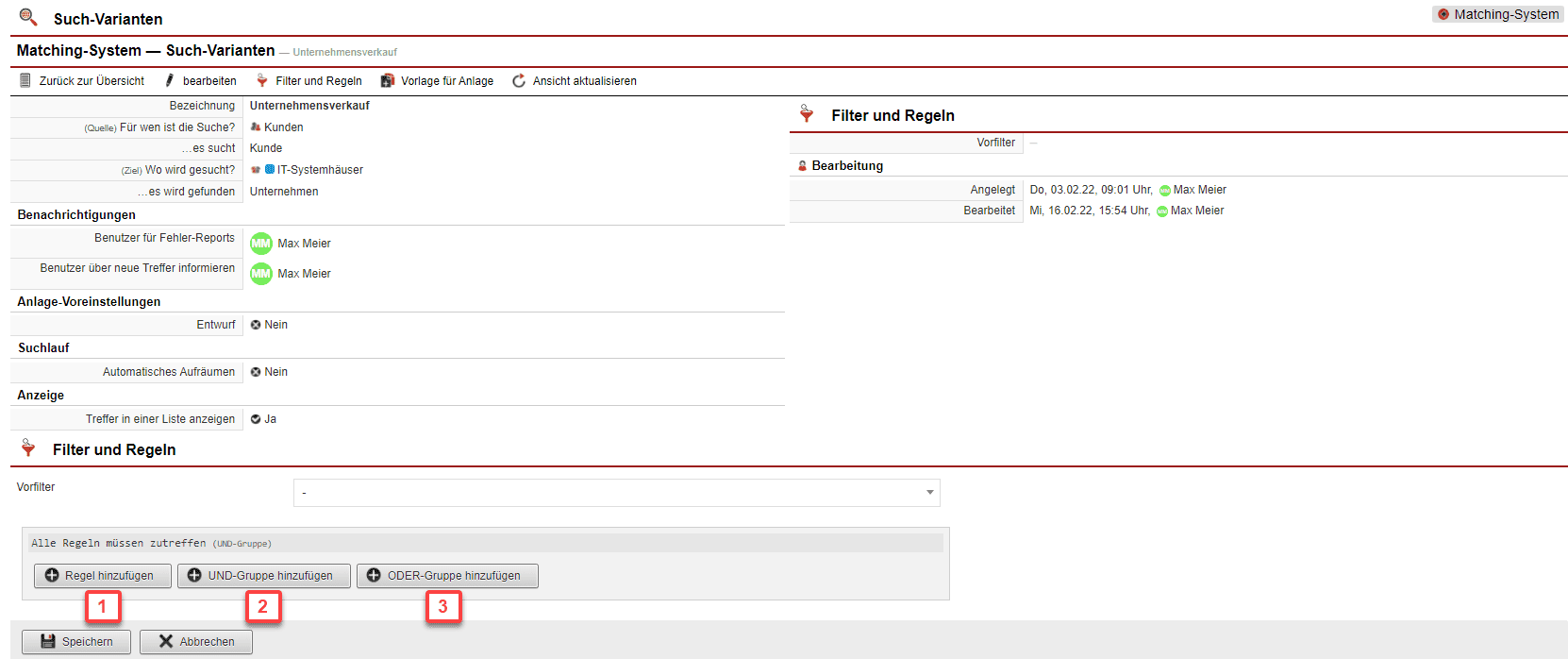
Task: Open the Vorfilter dropdown
Action: [x=616, y=493]
